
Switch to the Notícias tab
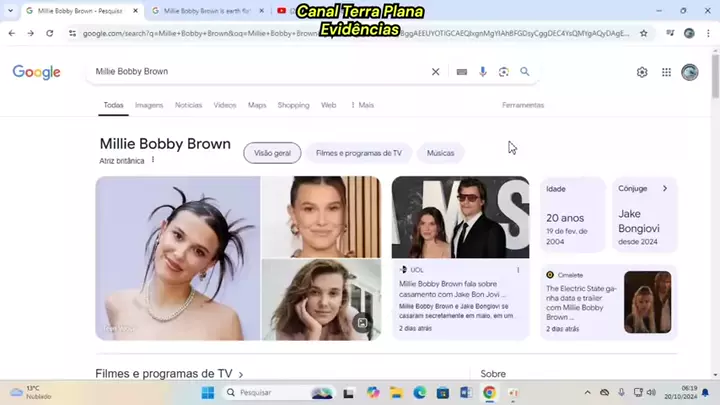click(x=188, y=105)
